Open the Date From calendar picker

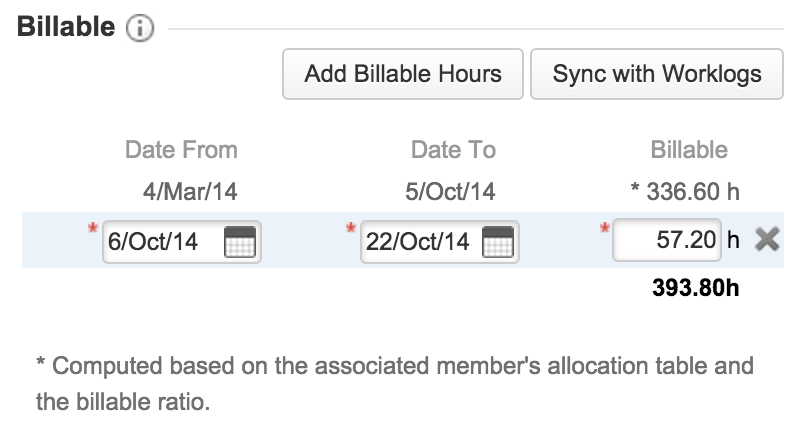point(240,241)
